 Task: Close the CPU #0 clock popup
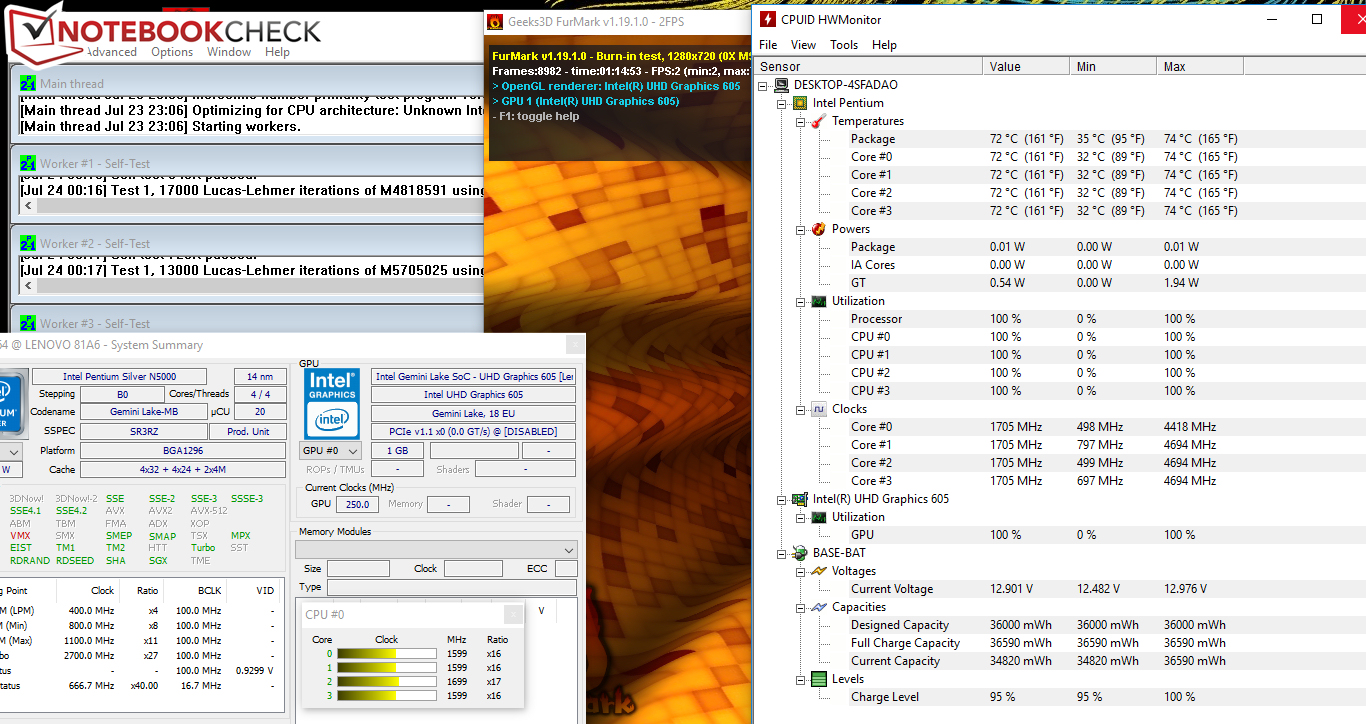[513, 614]
